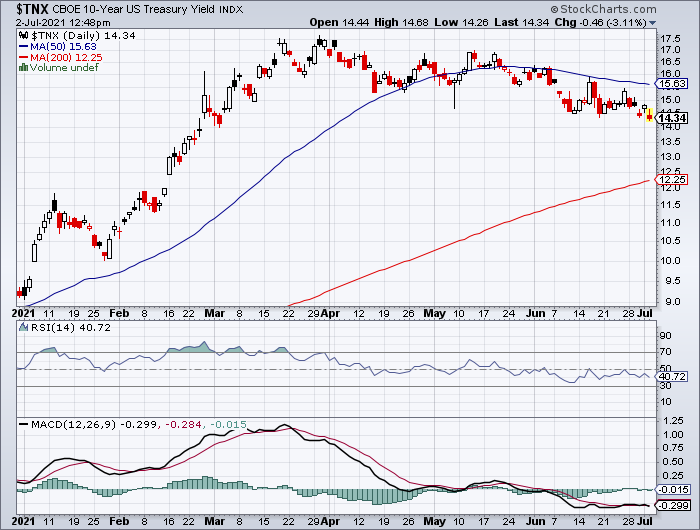This screenshot has width=700, height=530.
Task: Click the Mar label under the MACD panel
Action: pos(214,521)
